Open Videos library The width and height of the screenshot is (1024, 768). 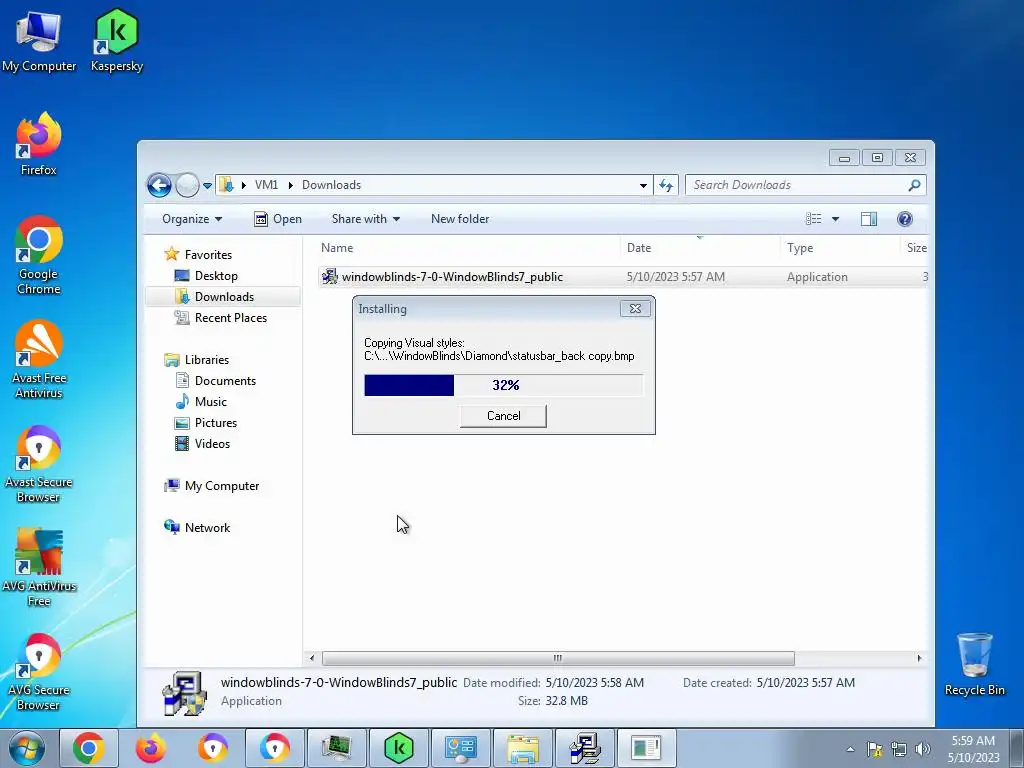tap(212, 443)
